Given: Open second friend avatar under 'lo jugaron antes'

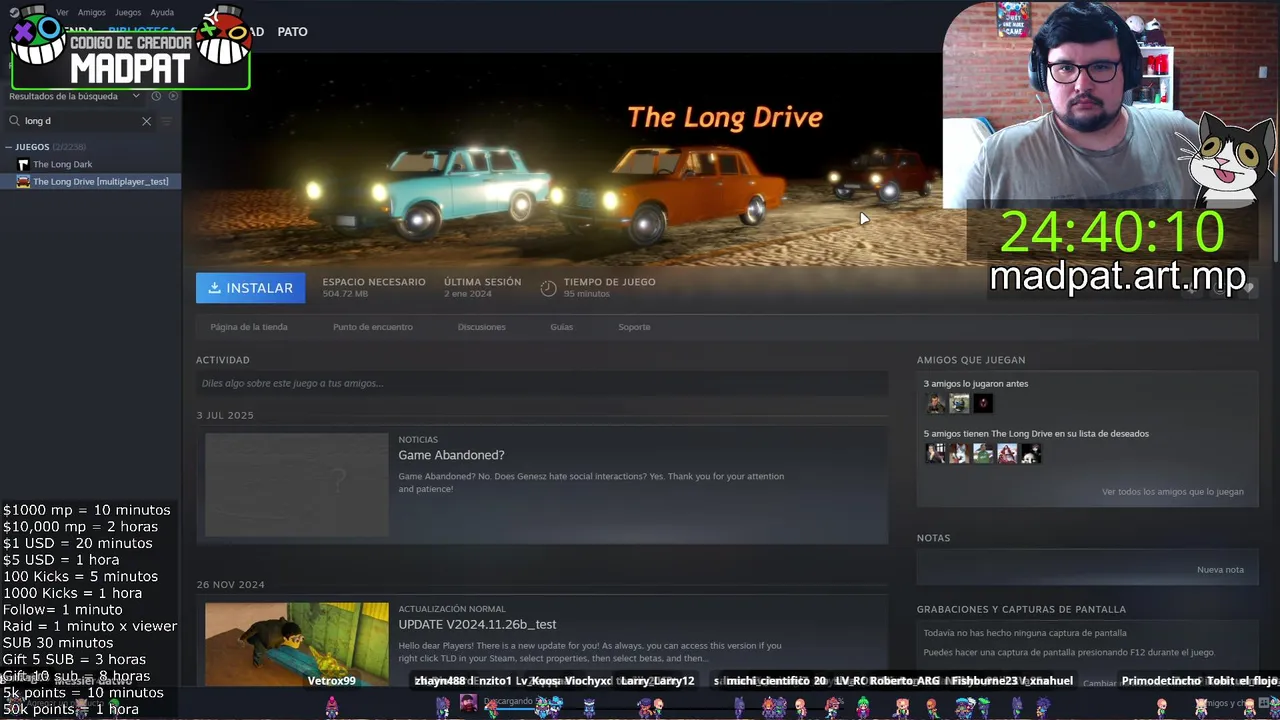Looking at the screenshot, I should [960, 403].
